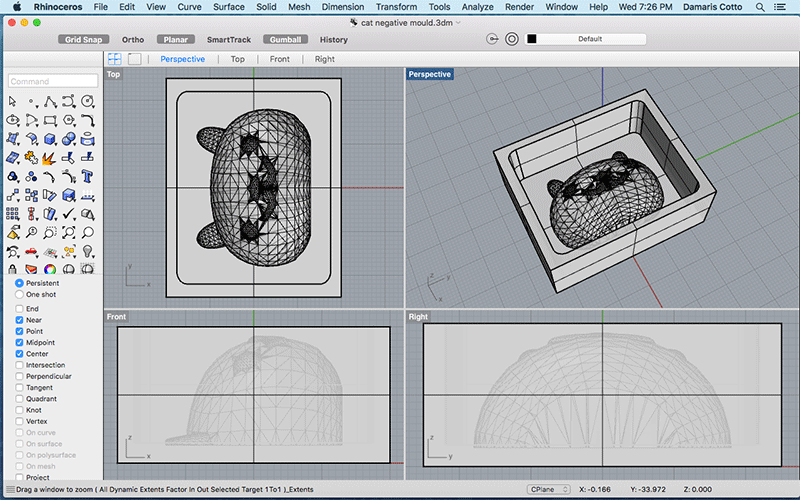
Task: Click the Command input field
Action: (x=53, y=81)
